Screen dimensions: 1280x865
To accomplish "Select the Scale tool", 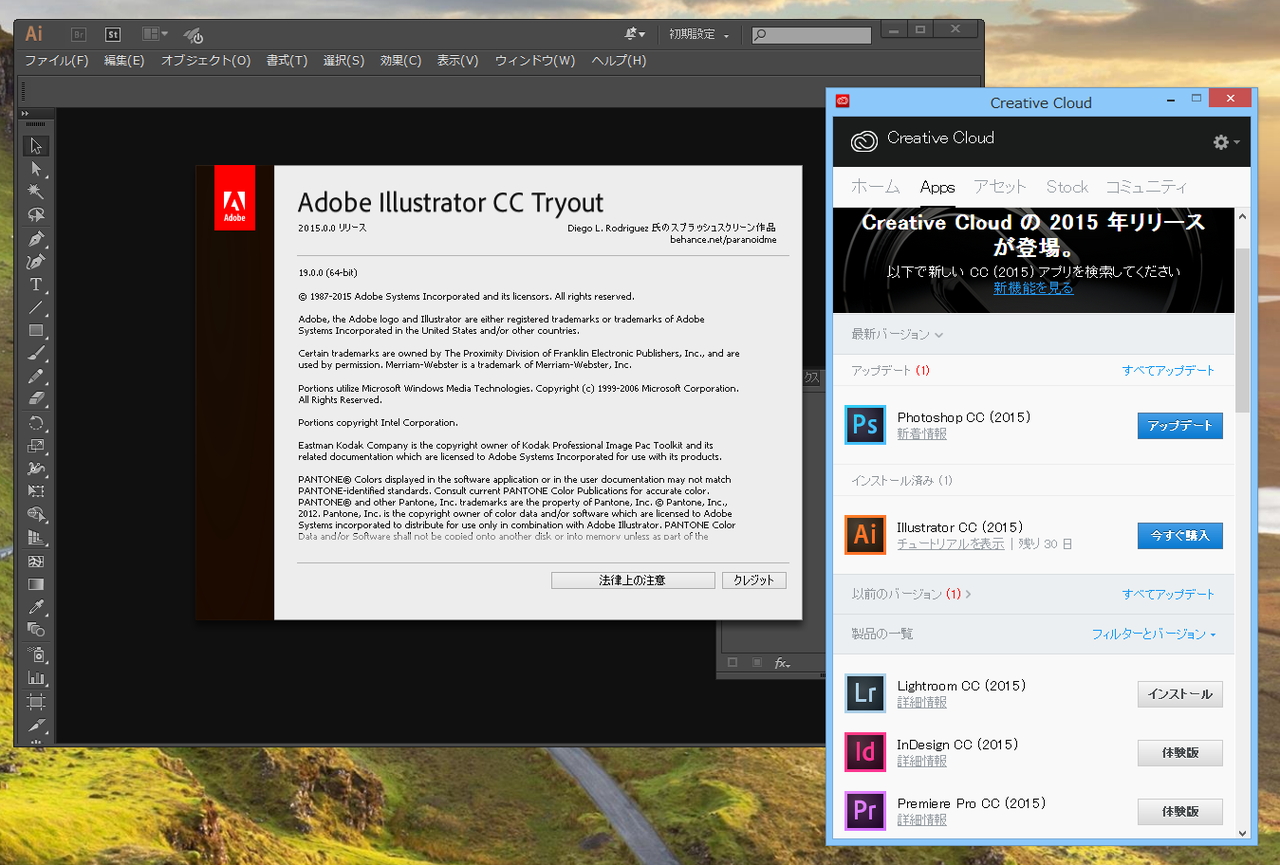I will click(x=36, y=446).
